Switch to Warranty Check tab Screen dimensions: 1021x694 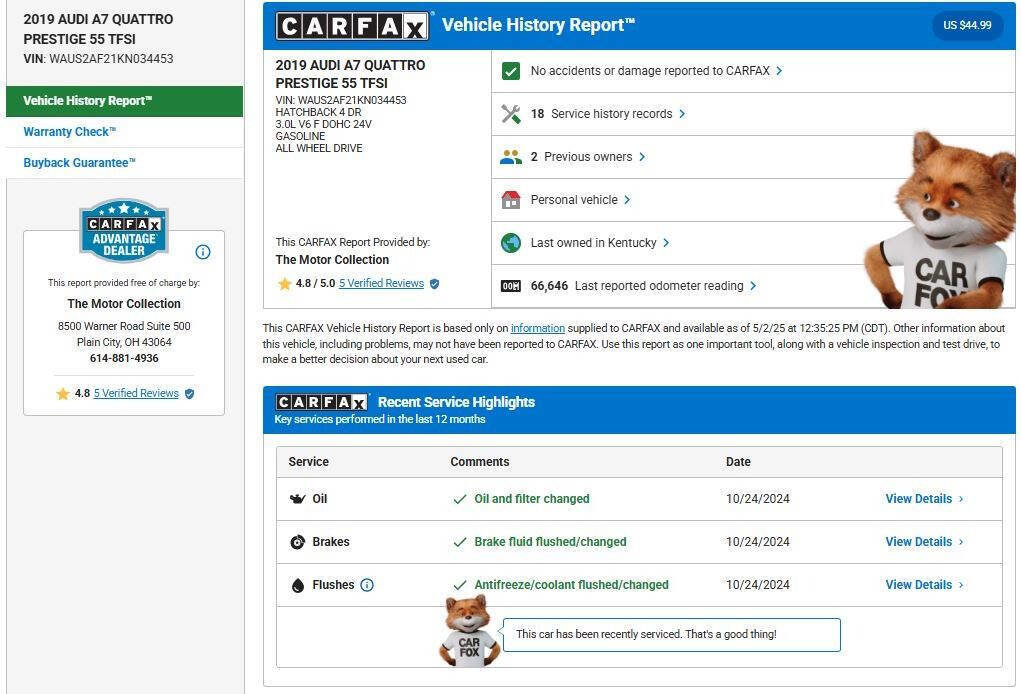coord(70,132)
